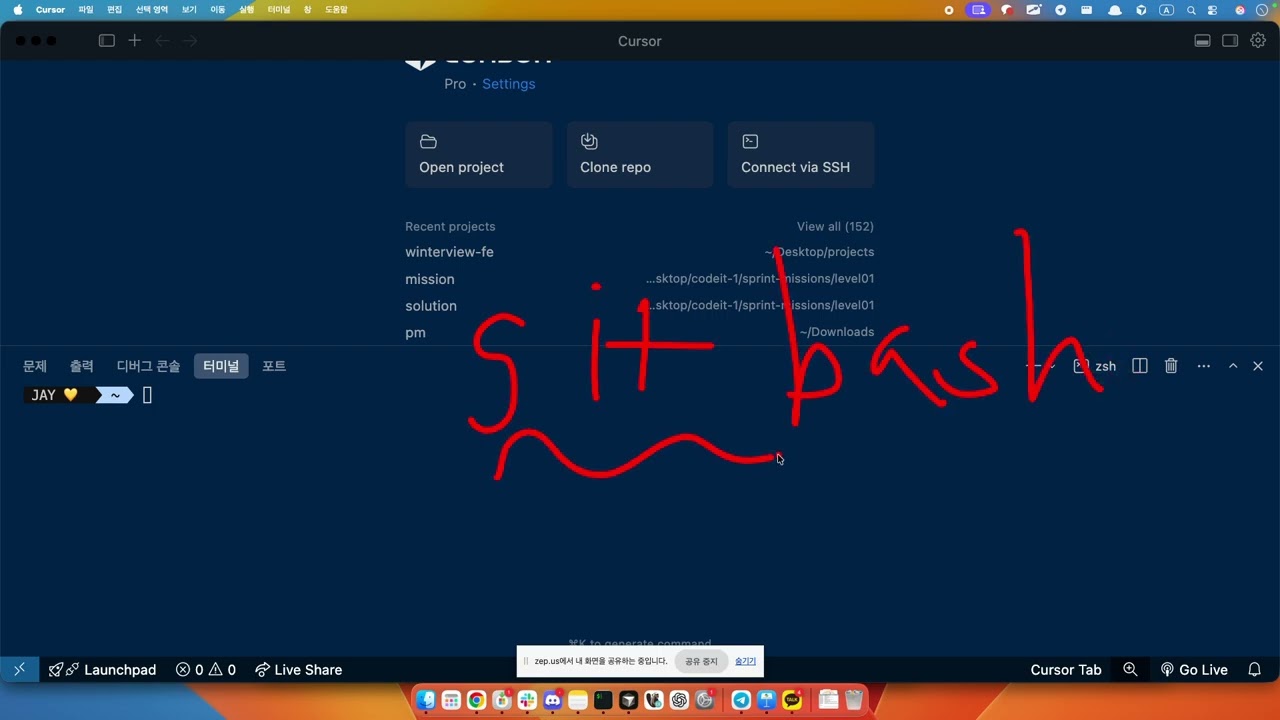The width and height of the screenshot is (1280, 720).
Task: Open the Trash in the Dock
Action: pyautogui.click(x=853, y=700)
